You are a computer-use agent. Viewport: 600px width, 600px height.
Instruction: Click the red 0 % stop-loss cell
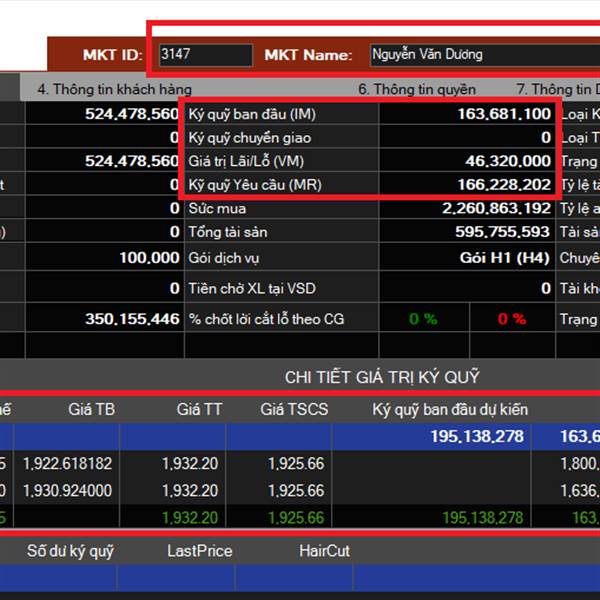coord(511,319)
